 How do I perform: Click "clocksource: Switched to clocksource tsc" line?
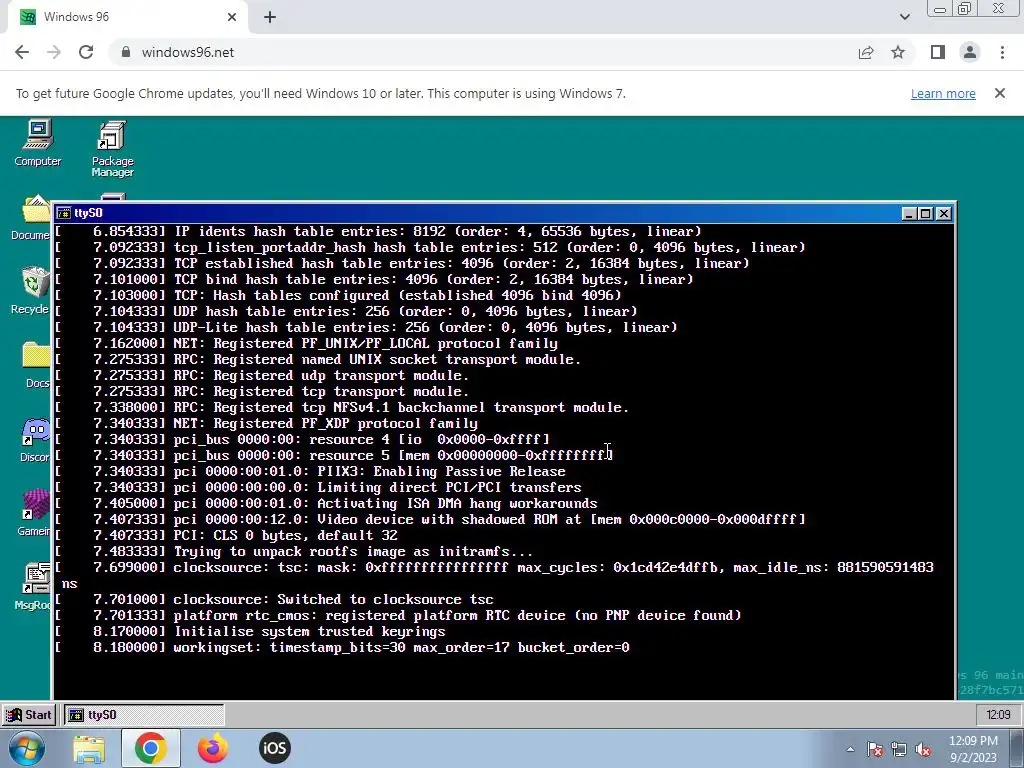[x=334, y=600]
